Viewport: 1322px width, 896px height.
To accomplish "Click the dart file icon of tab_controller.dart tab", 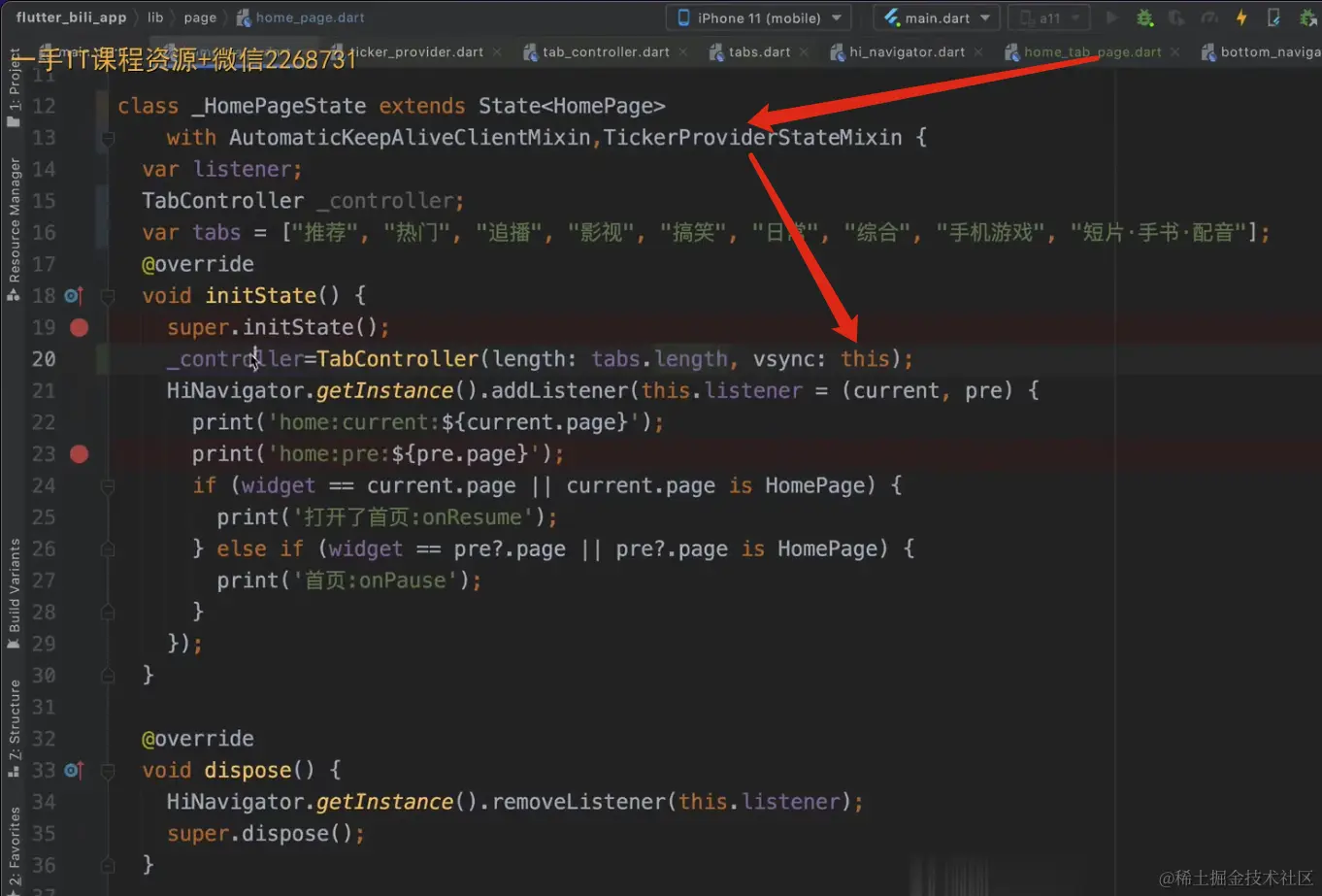I will (x=530, y=52).
